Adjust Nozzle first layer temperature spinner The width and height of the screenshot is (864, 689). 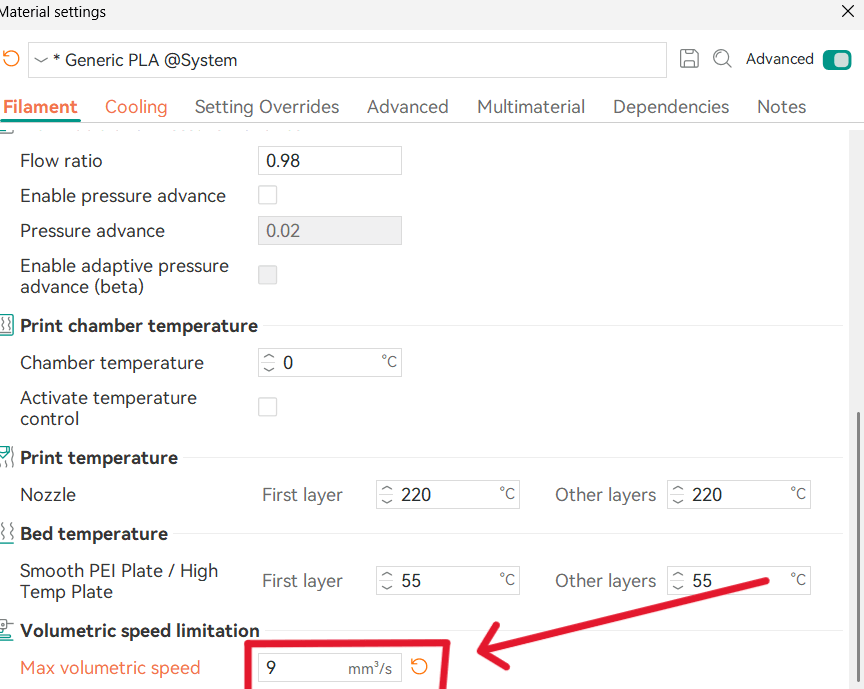(x=386, y=494)
